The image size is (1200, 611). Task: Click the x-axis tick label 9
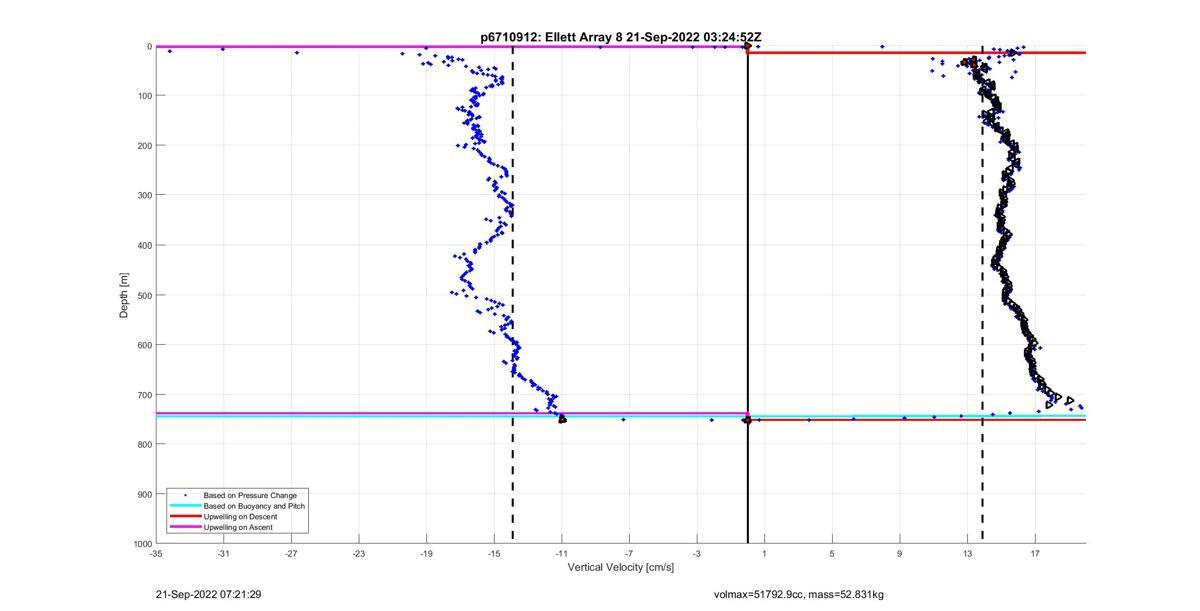pyautogui.click(x=900, y=553)
